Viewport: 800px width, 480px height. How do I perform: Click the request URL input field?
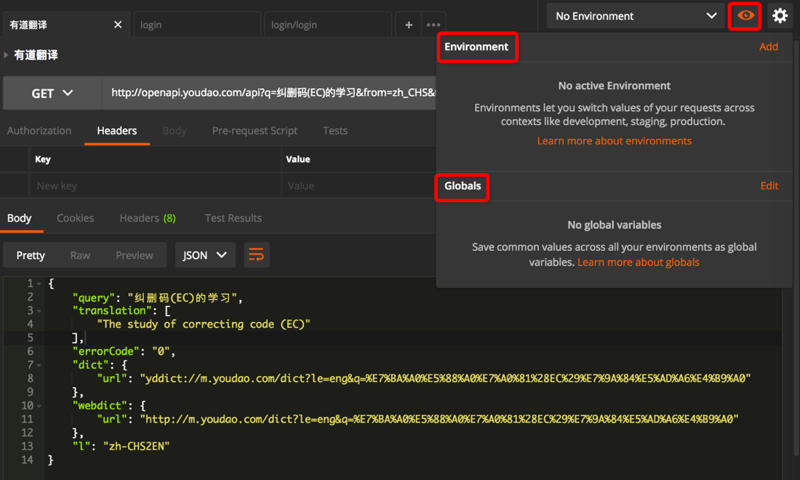[x=269, y=93]
